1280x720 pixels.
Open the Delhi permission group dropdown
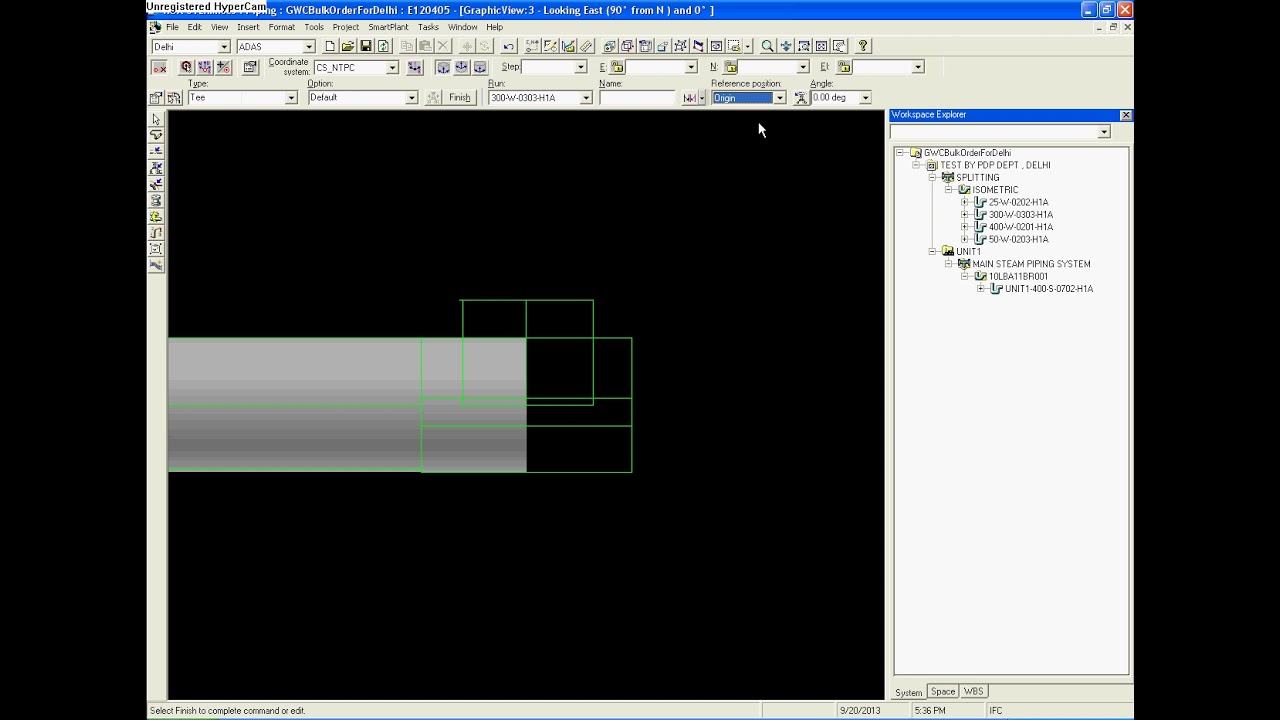[224, 47]
